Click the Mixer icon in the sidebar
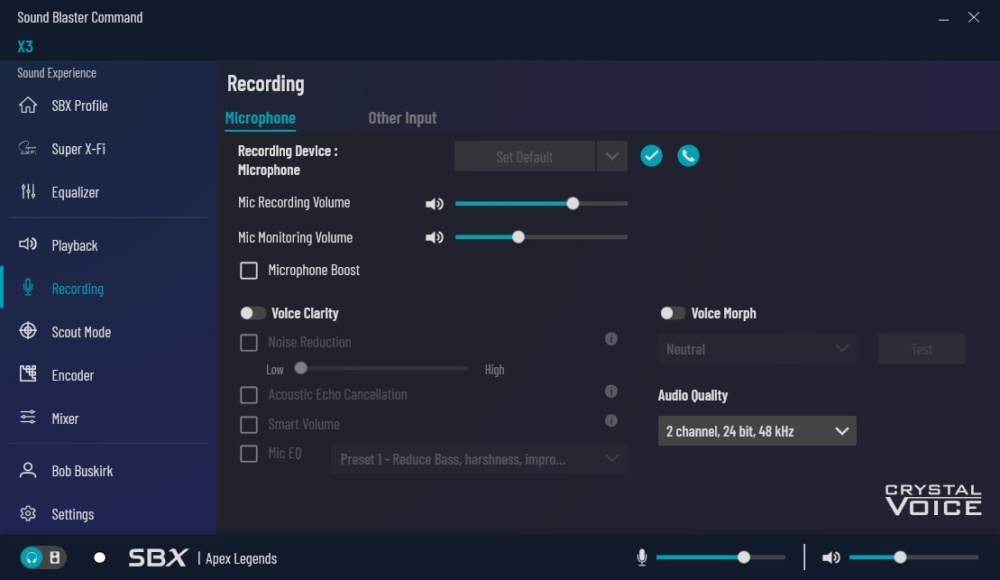Image resolution: width=1000 pixels, height=580 pixels. click(27, 418)
